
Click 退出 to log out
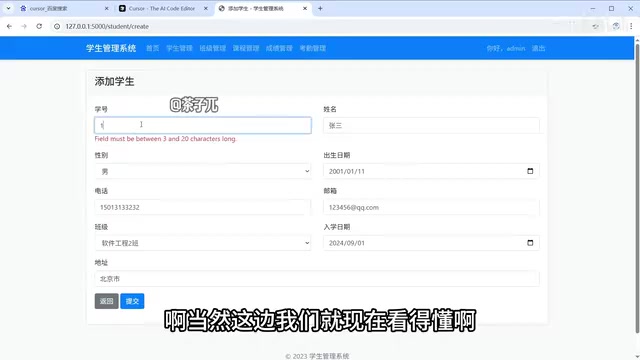click(538, 48)
